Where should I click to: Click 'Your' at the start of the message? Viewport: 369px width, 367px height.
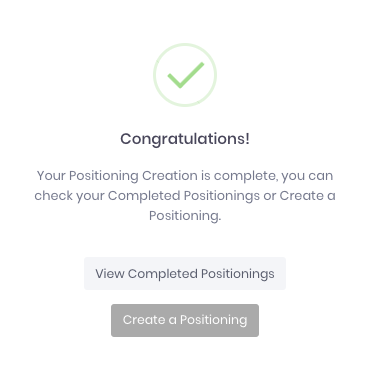point(51,176)
